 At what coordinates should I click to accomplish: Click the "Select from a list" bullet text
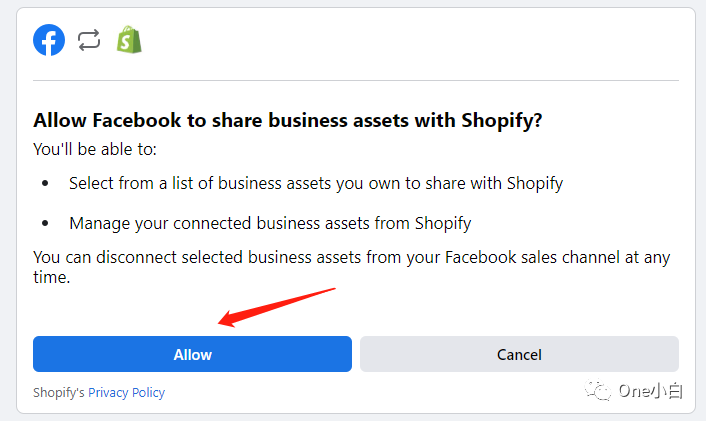tap(316, 184)
